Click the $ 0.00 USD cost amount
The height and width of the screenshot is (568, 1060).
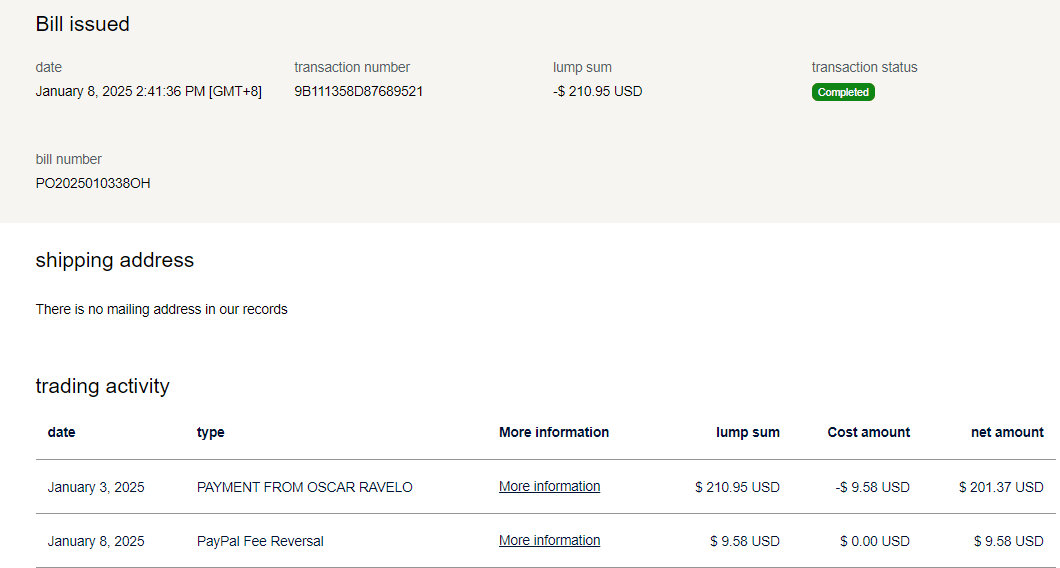click(x=874, y=541)
